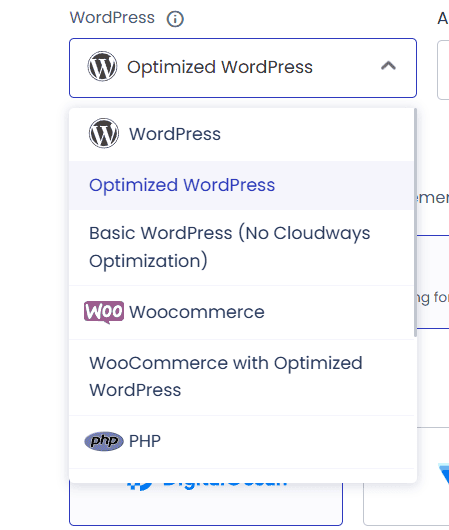Pick the Woocommerce option
This screenshot has width=449, height=530.
coord(241,312)
